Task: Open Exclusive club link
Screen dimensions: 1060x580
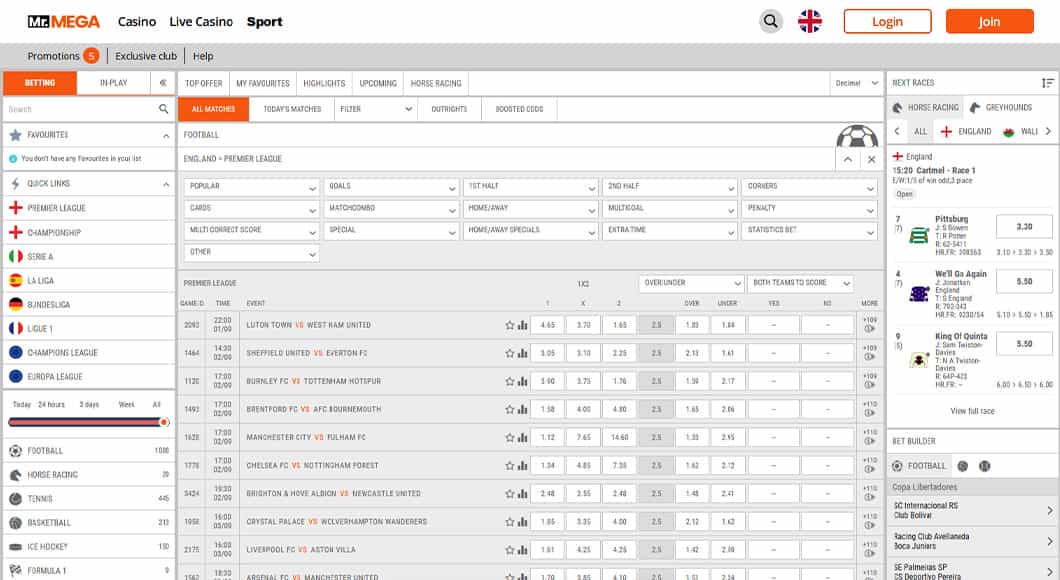Action: pyautogui.click(x=145, y=56)
